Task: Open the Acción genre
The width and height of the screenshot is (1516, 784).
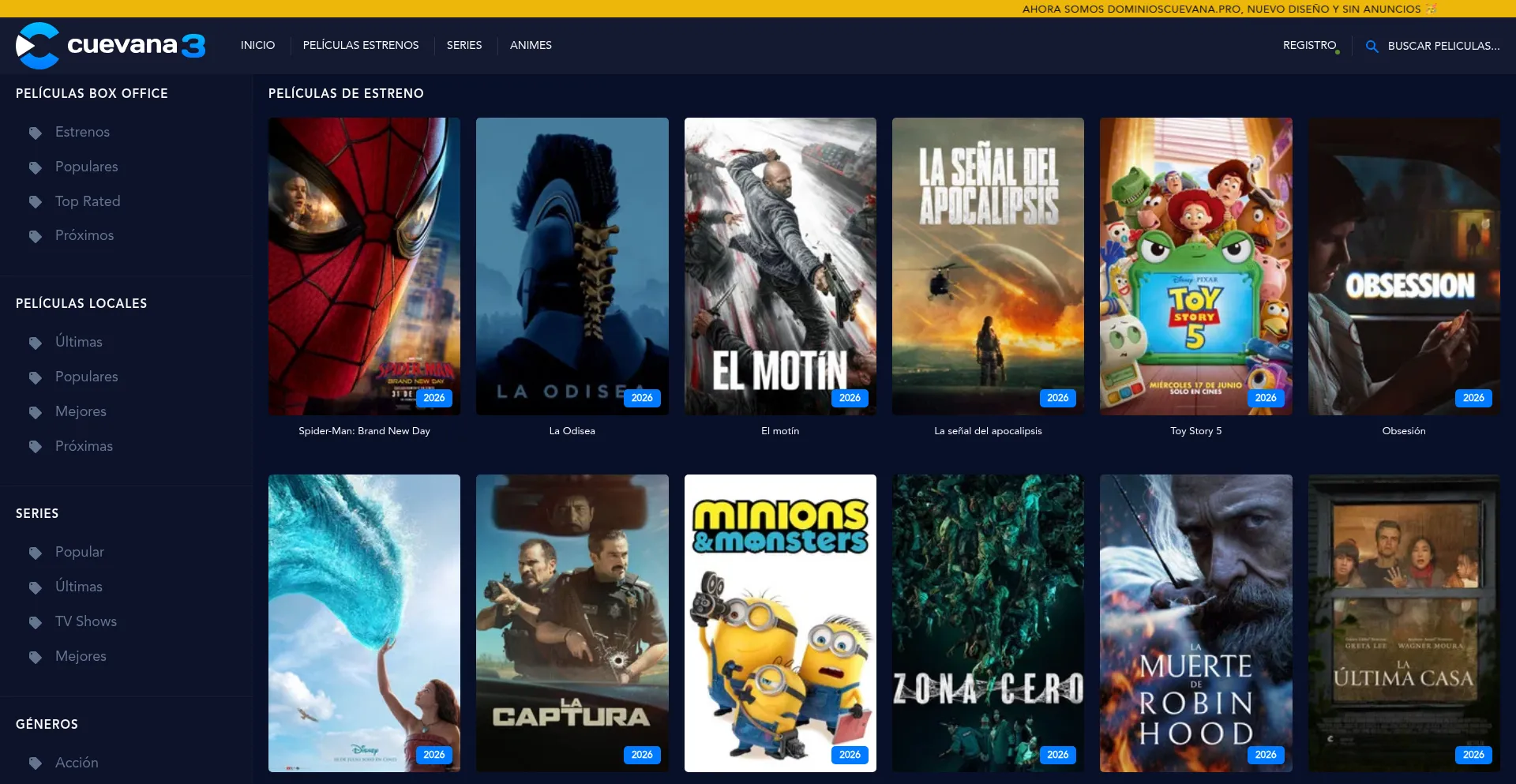Action: point(77,763)
